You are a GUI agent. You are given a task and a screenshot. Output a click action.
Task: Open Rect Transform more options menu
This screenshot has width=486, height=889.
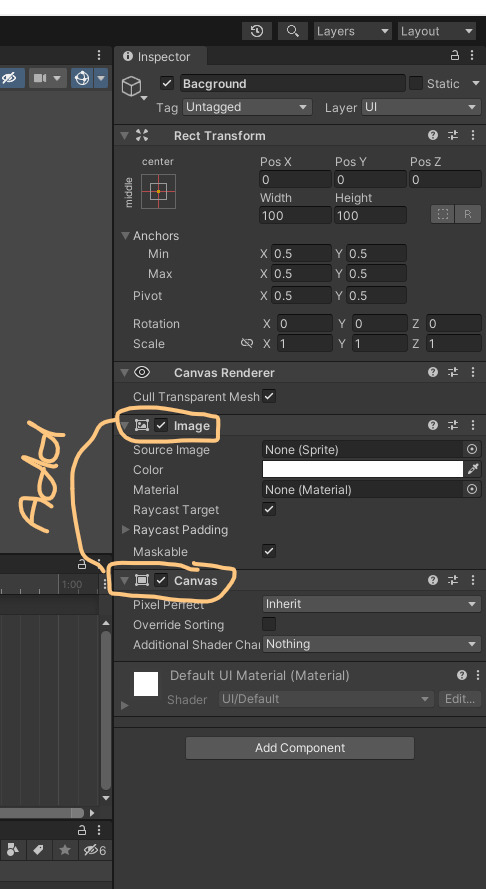tap(473, 136)
